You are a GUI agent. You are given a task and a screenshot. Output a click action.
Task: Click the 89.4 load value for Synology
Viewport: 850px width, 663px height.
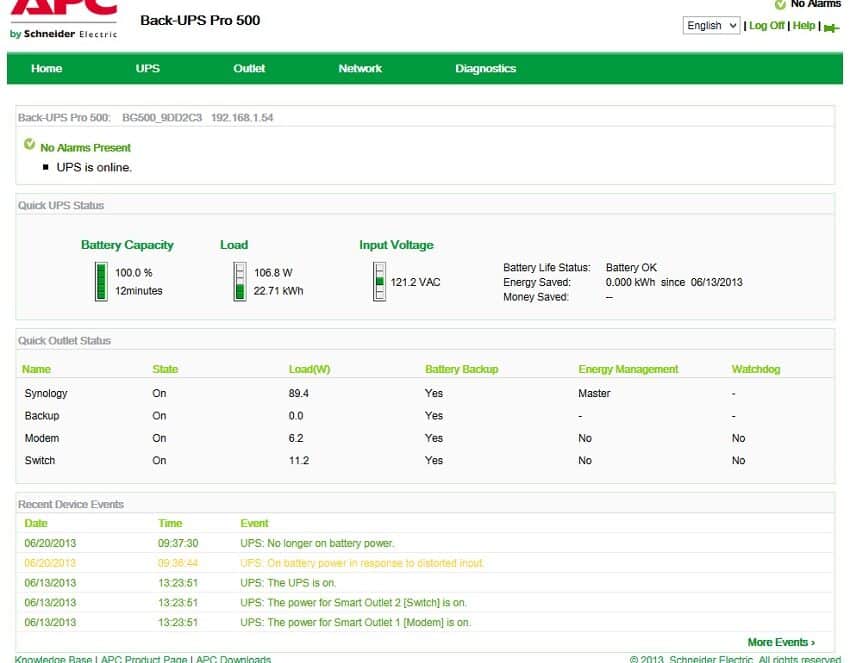[x=299, y=393]
